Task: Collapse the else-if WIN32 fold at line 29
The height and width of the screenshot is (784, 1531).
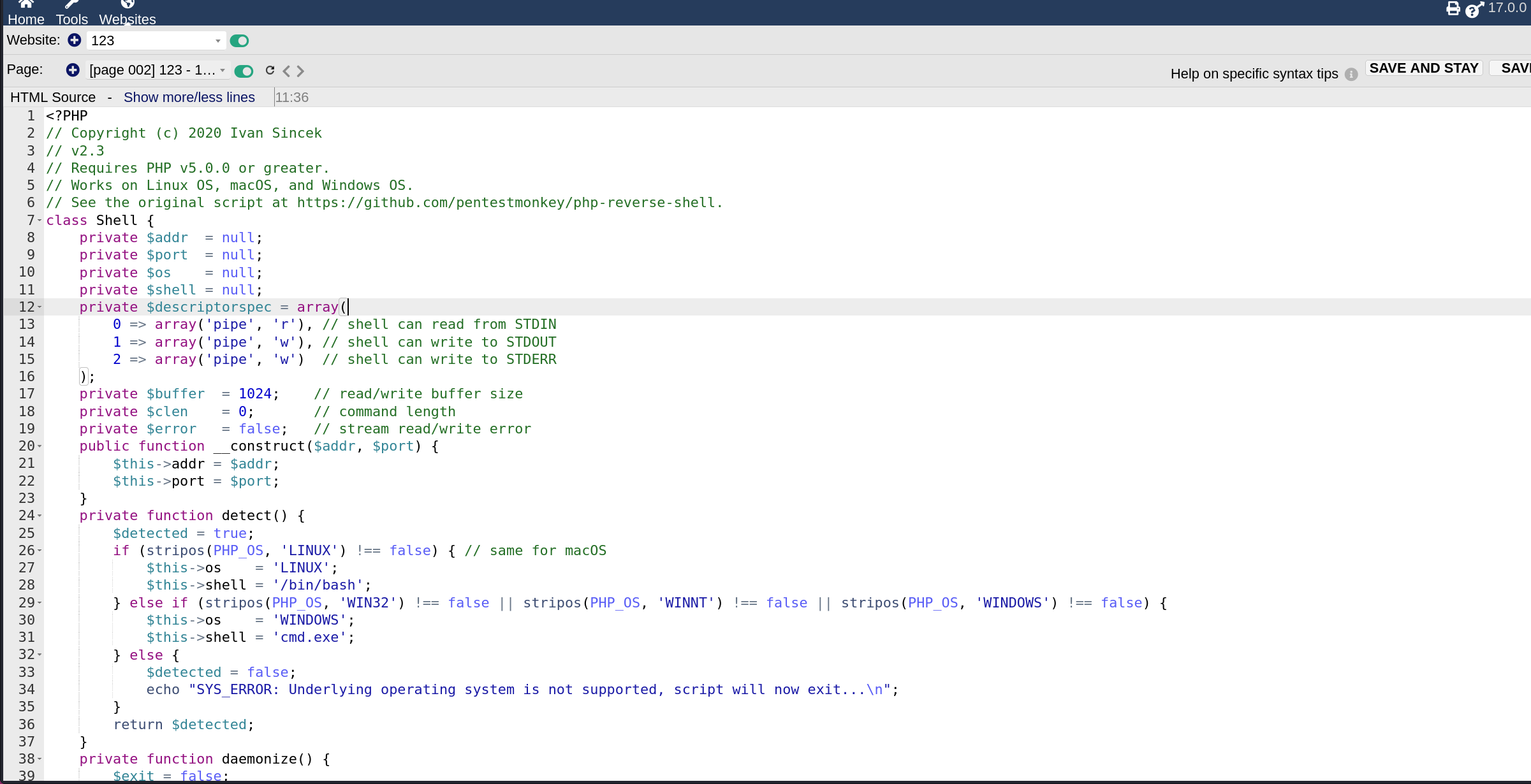Action: pos(40,603)
